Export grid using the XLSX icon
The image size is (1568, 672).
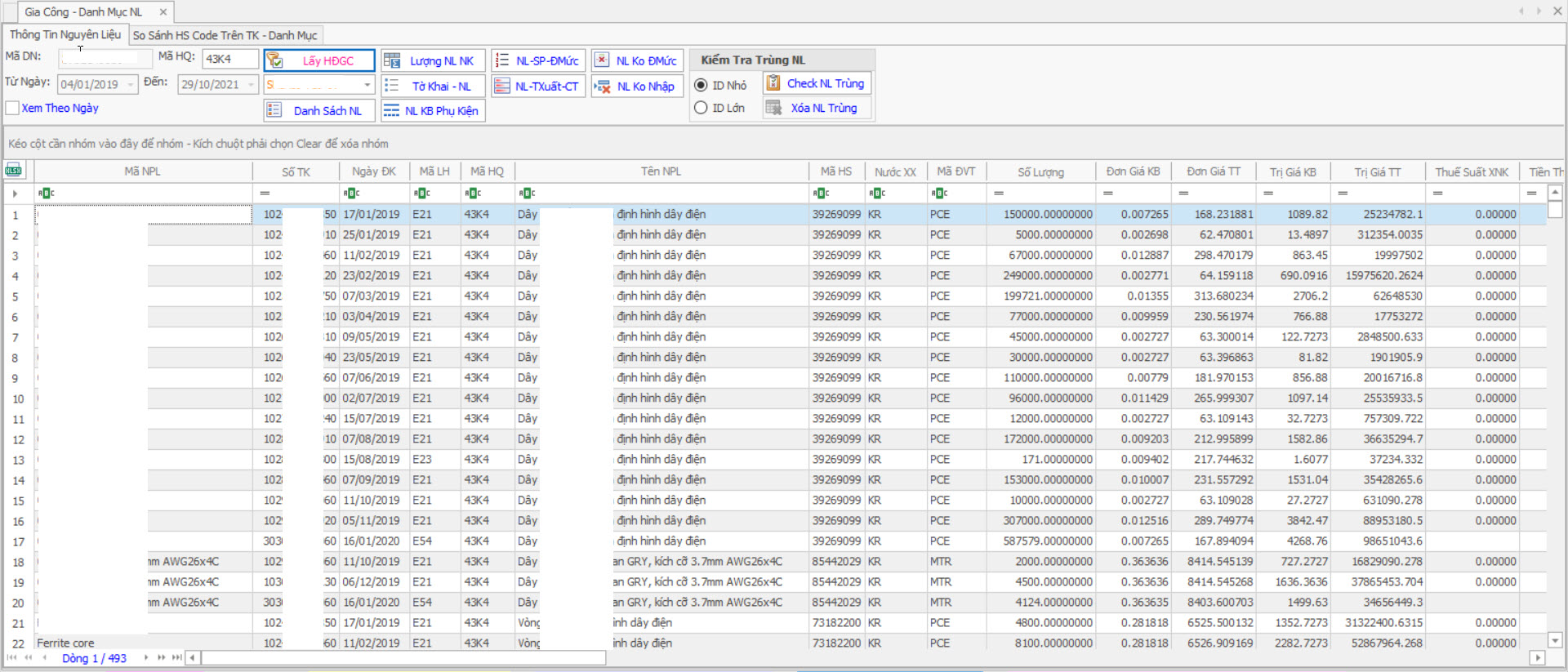pos(14,171)
